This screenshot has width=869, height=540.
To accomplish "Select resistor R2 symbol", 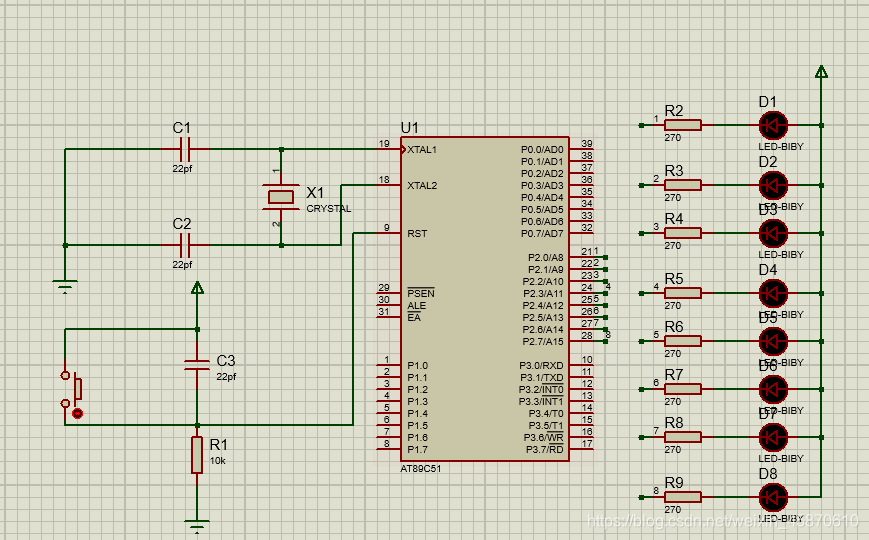I will 683,125.
